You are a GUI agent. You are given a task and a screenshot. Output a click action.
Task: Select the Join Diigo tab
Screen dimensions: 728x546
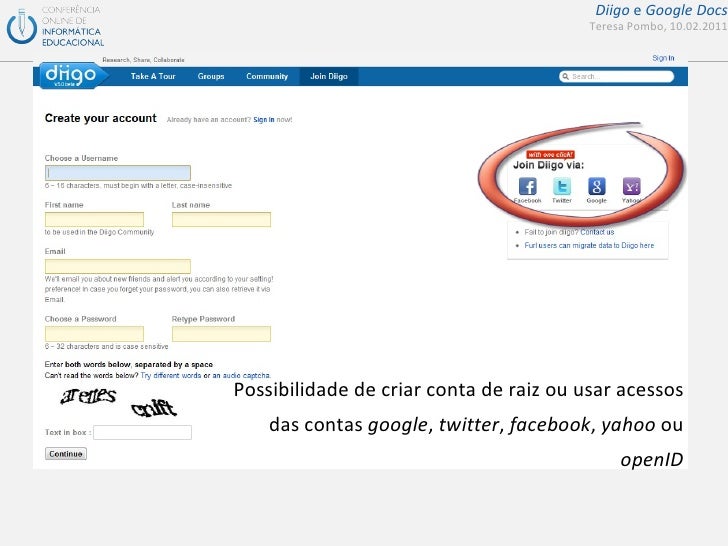click(x=329, y=76)
